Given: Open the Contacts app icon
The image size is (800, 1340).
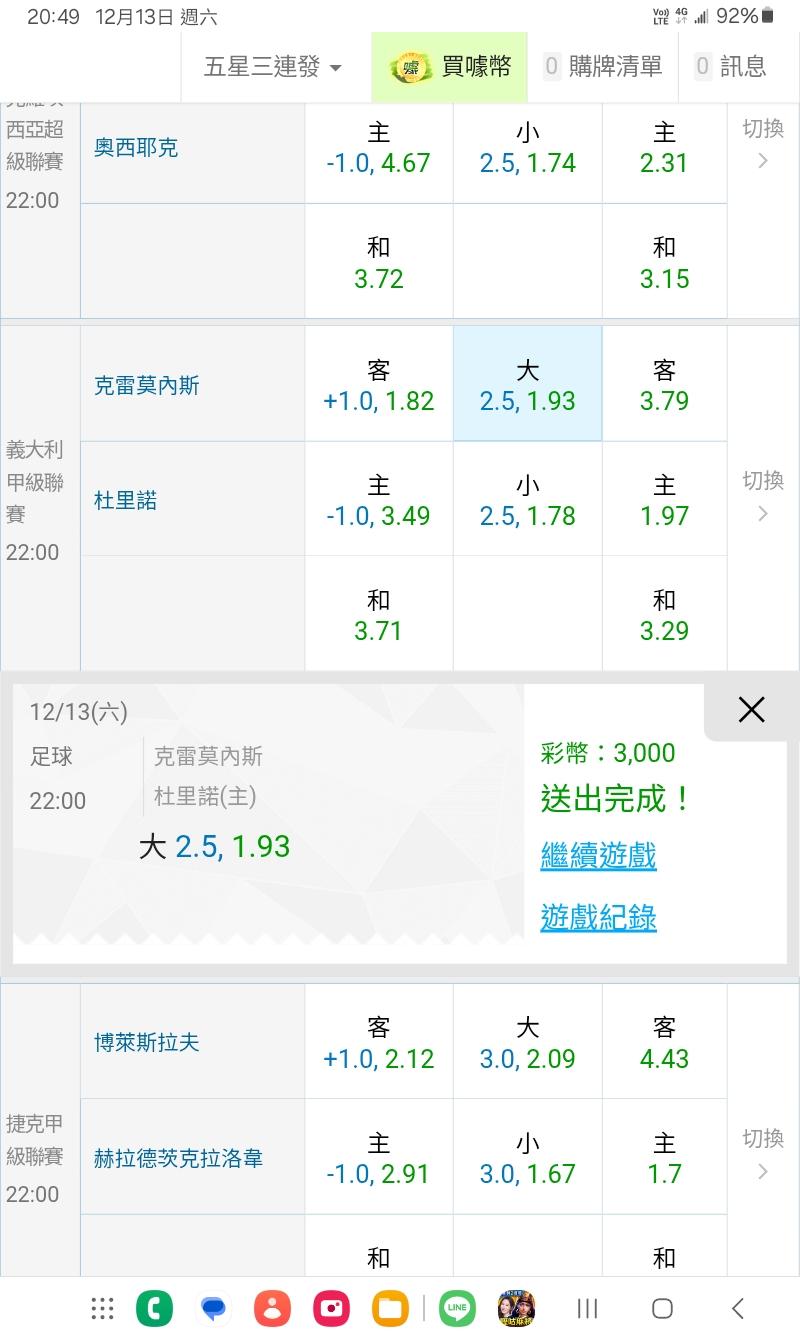Looking at the screenshot, I should pos(272,1308).
